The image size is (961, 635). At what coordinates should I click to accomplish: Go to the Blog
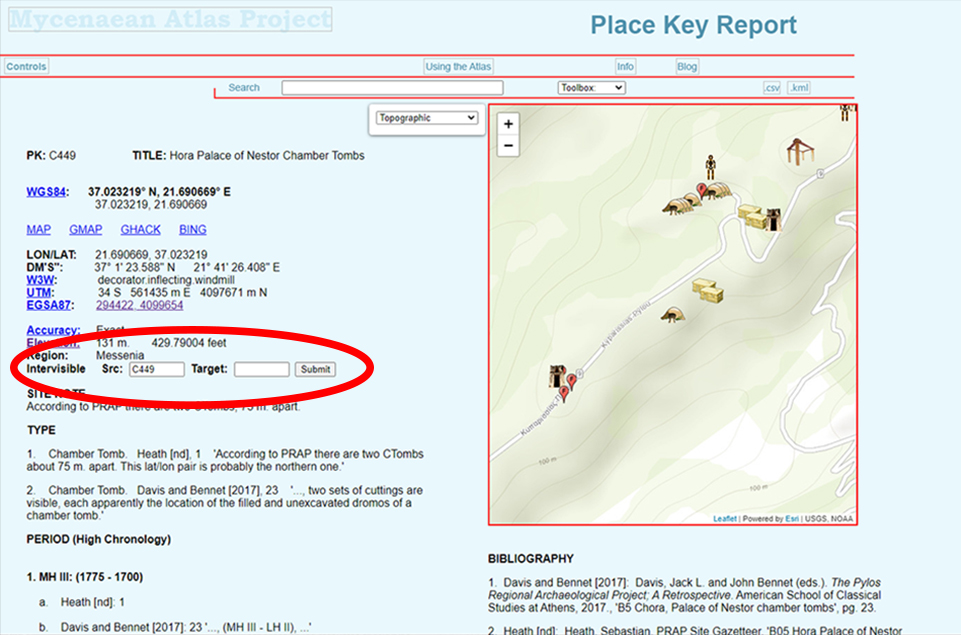coord(687,67)
